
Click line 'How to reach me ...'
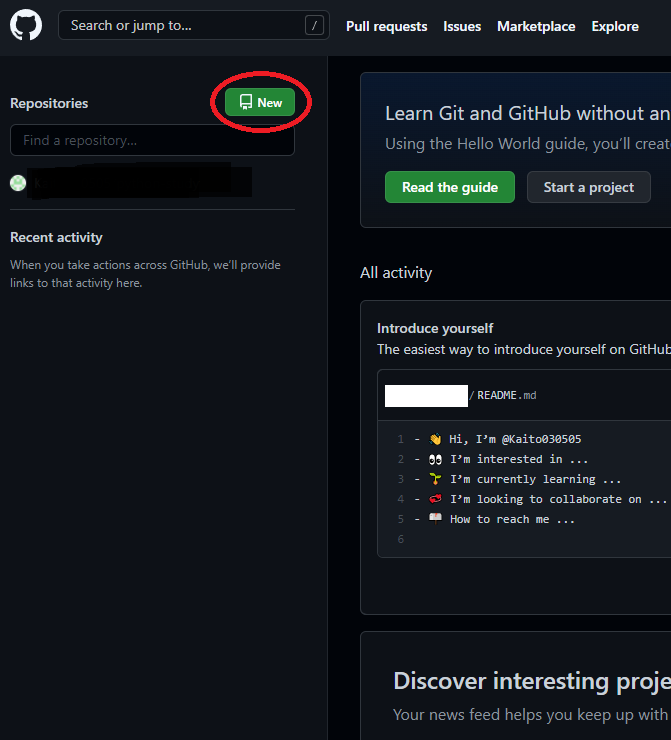(512, 519)
